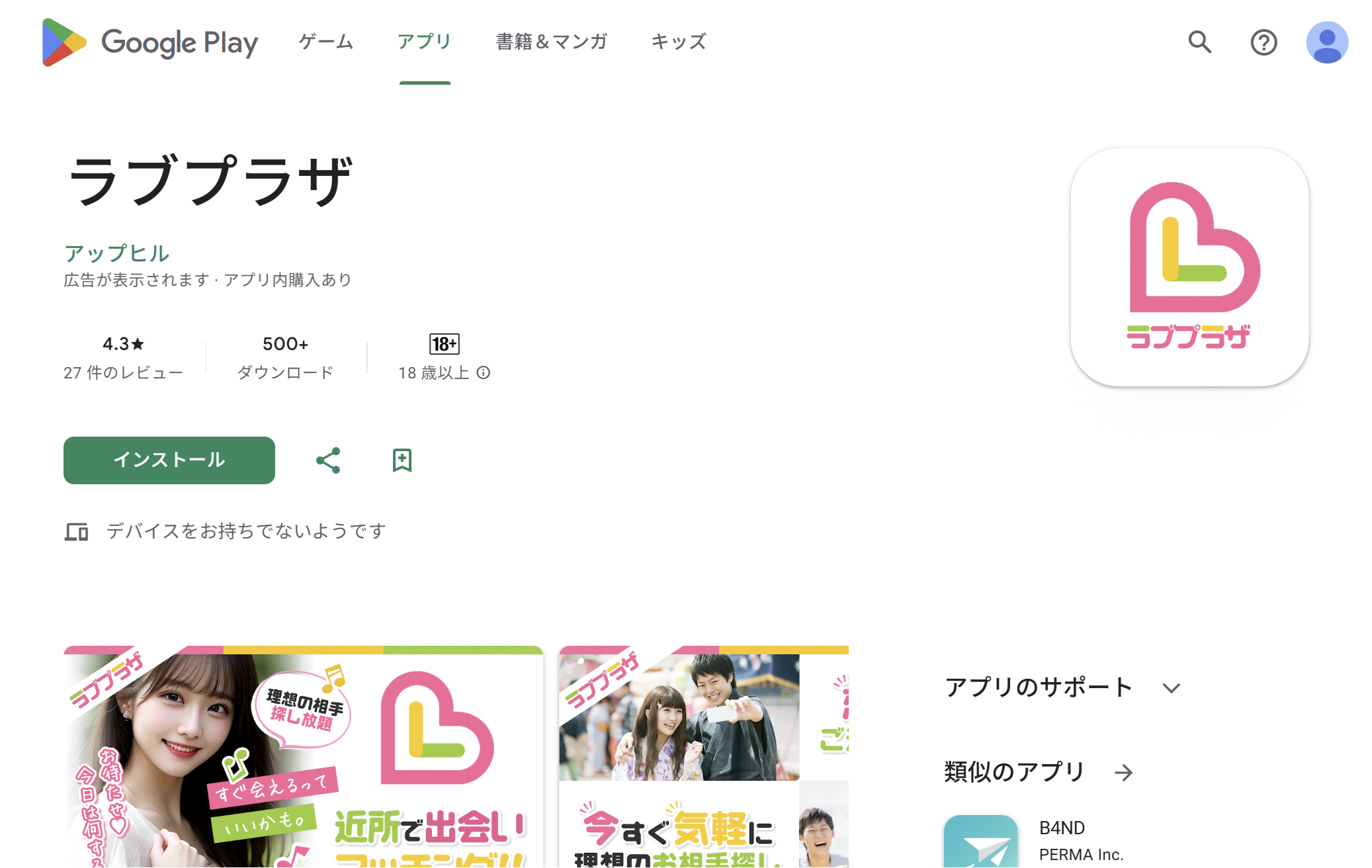Open search with the magnifier icon
The image size is (1372, 868).
coord(1199,42)
